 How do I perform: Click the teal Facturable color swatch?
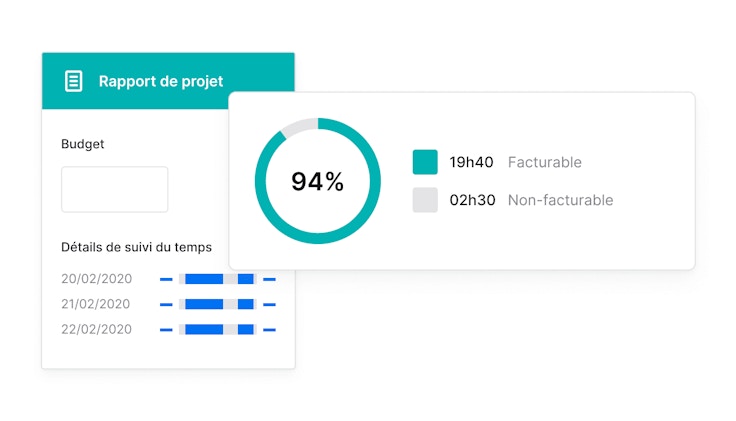coord(425,162)
